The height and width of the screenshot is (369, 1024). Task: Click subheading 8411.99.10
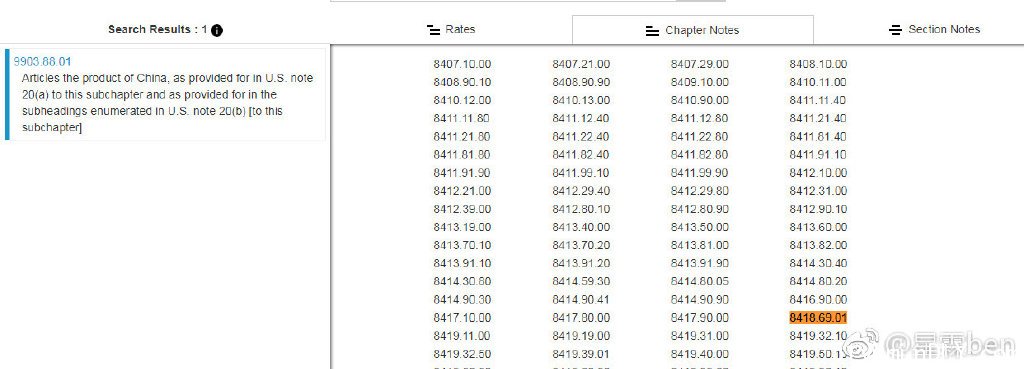coord(581,173)
